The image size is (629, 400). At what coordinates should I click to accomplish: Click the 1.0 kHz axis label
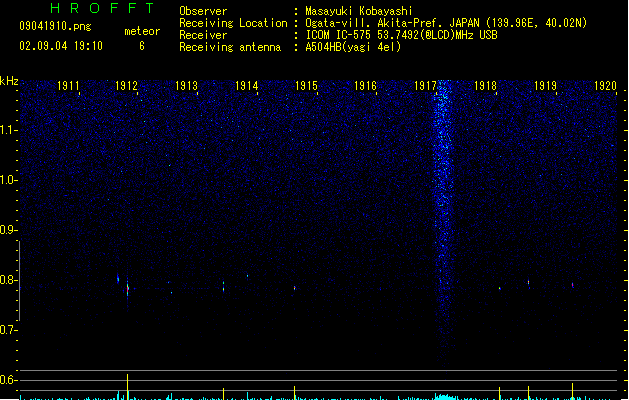click(8, 180)
